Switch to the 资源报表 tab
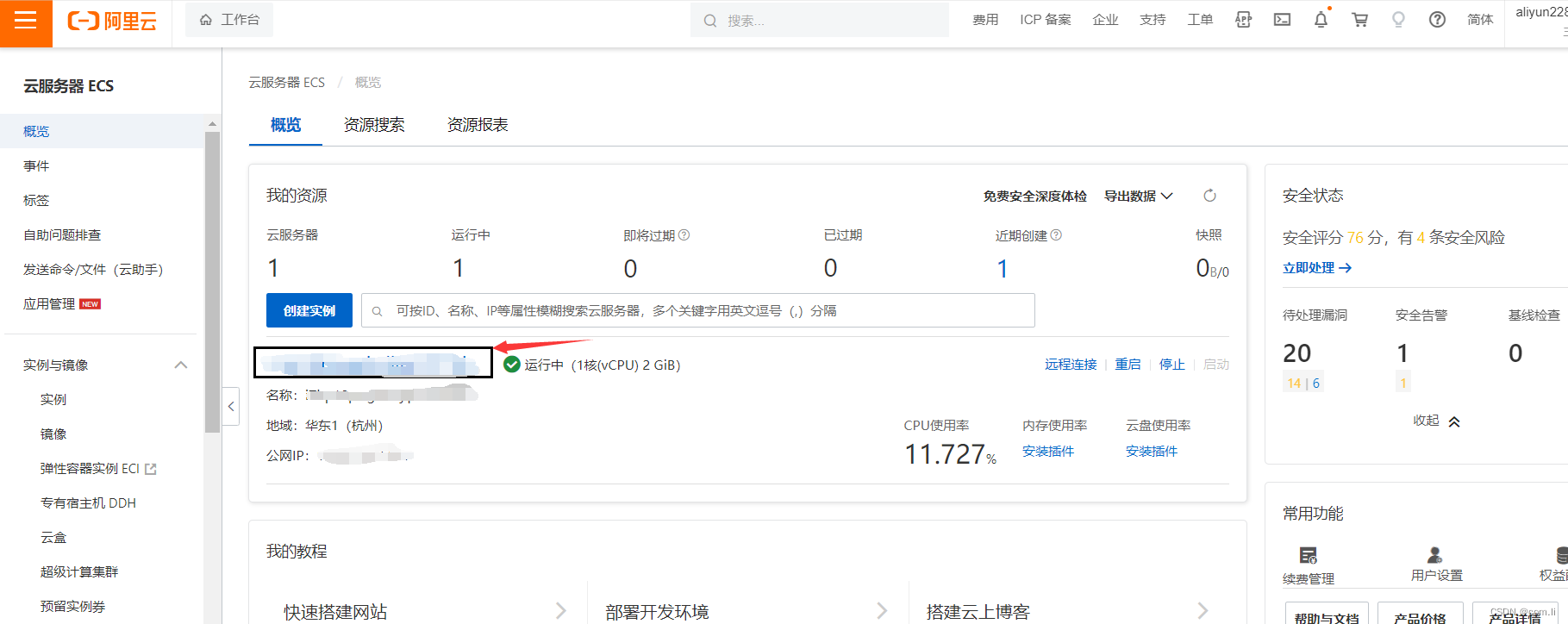The image size is (1568, 624). point(478,125)
